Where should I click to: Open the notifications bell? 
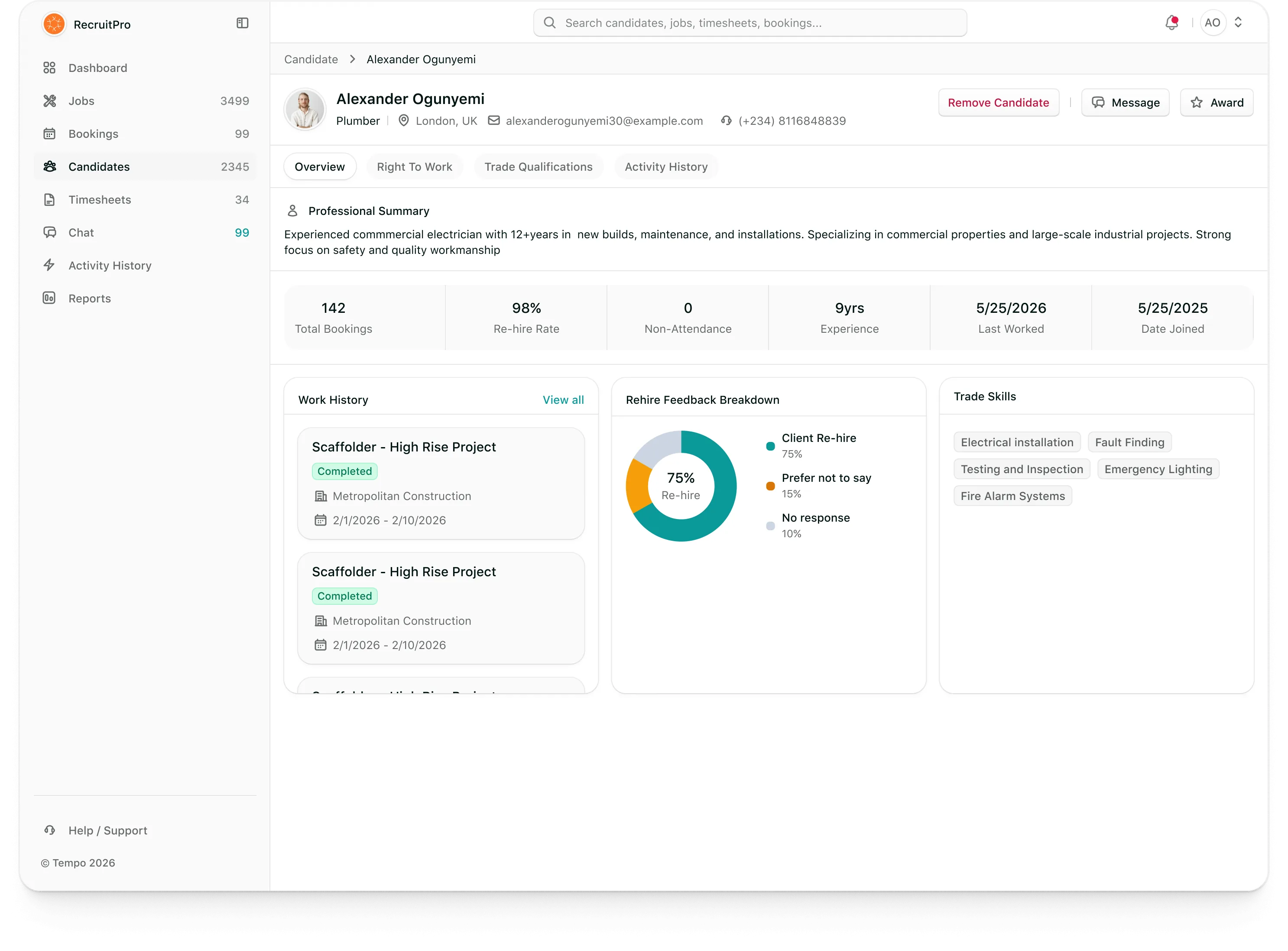pyautogui.click(x=1172, y=23)
